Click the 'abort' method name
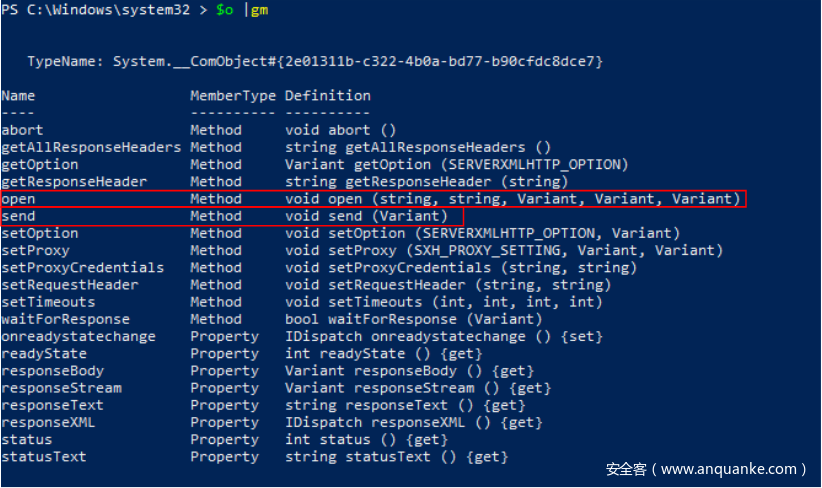The width and height of the screenshot is (822, 488). 22,130
